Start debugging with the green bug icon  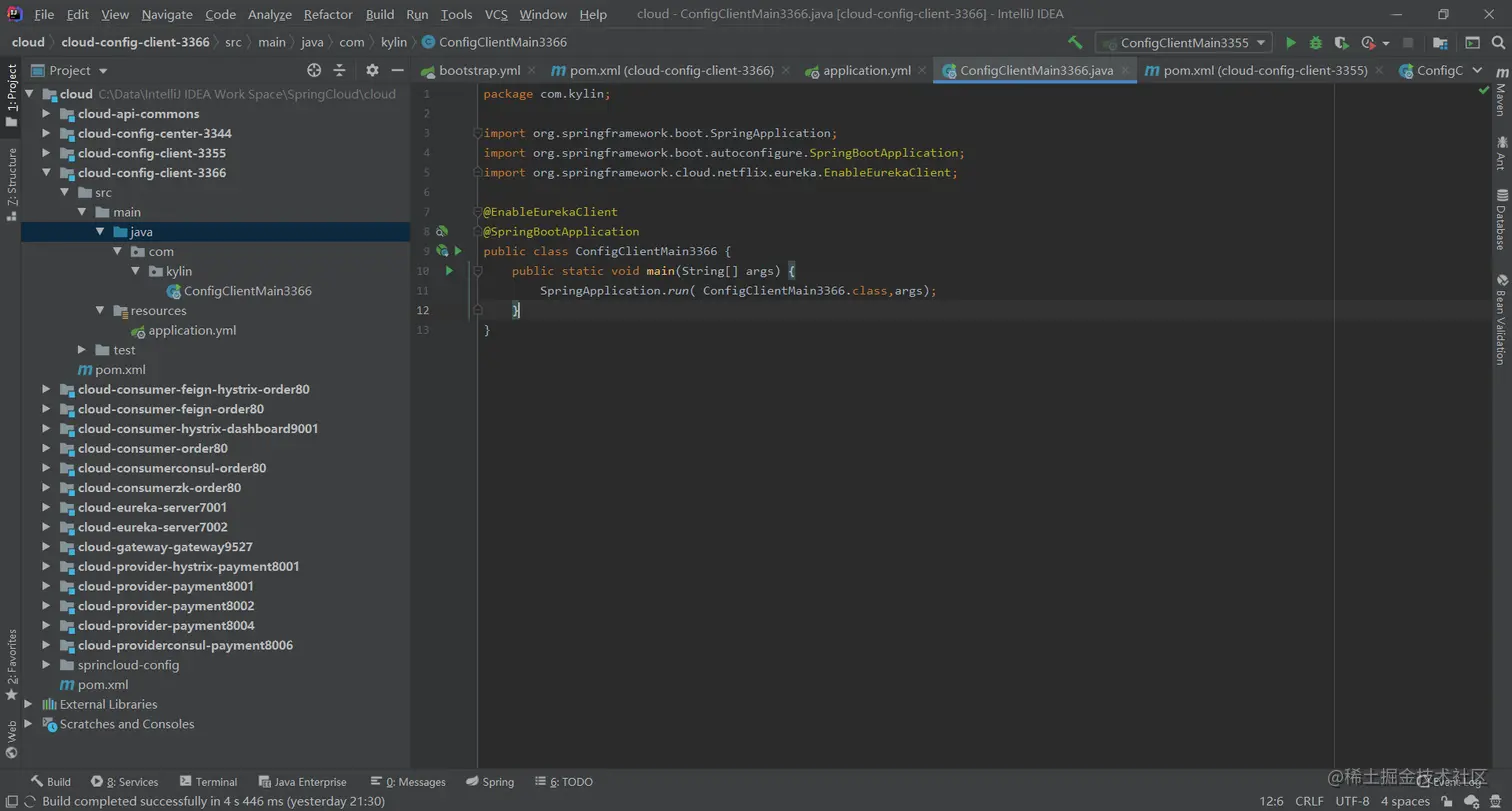tap(1316, 43)
